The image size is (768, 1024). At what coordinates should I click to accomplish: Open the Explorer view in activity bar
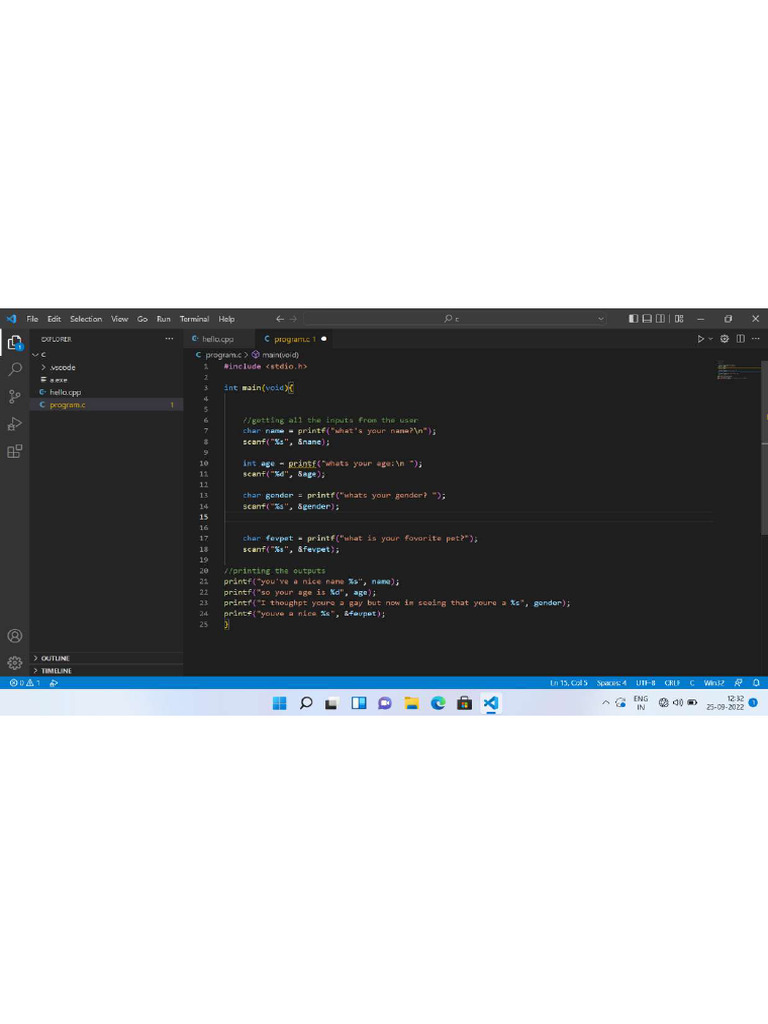pyautogui.click(x=14, y=342)
